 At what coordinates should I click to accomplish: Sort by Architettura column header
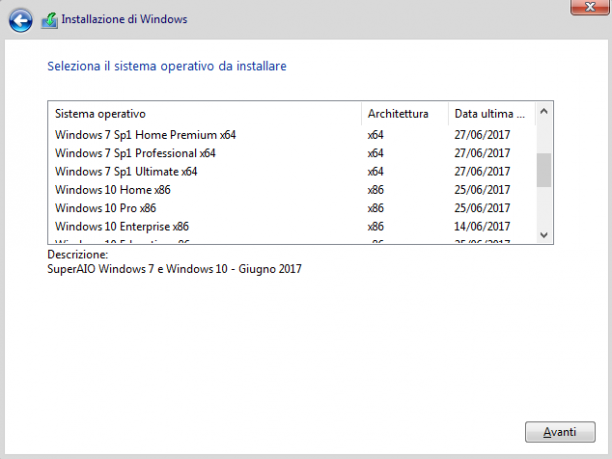(x=405, y=114)
